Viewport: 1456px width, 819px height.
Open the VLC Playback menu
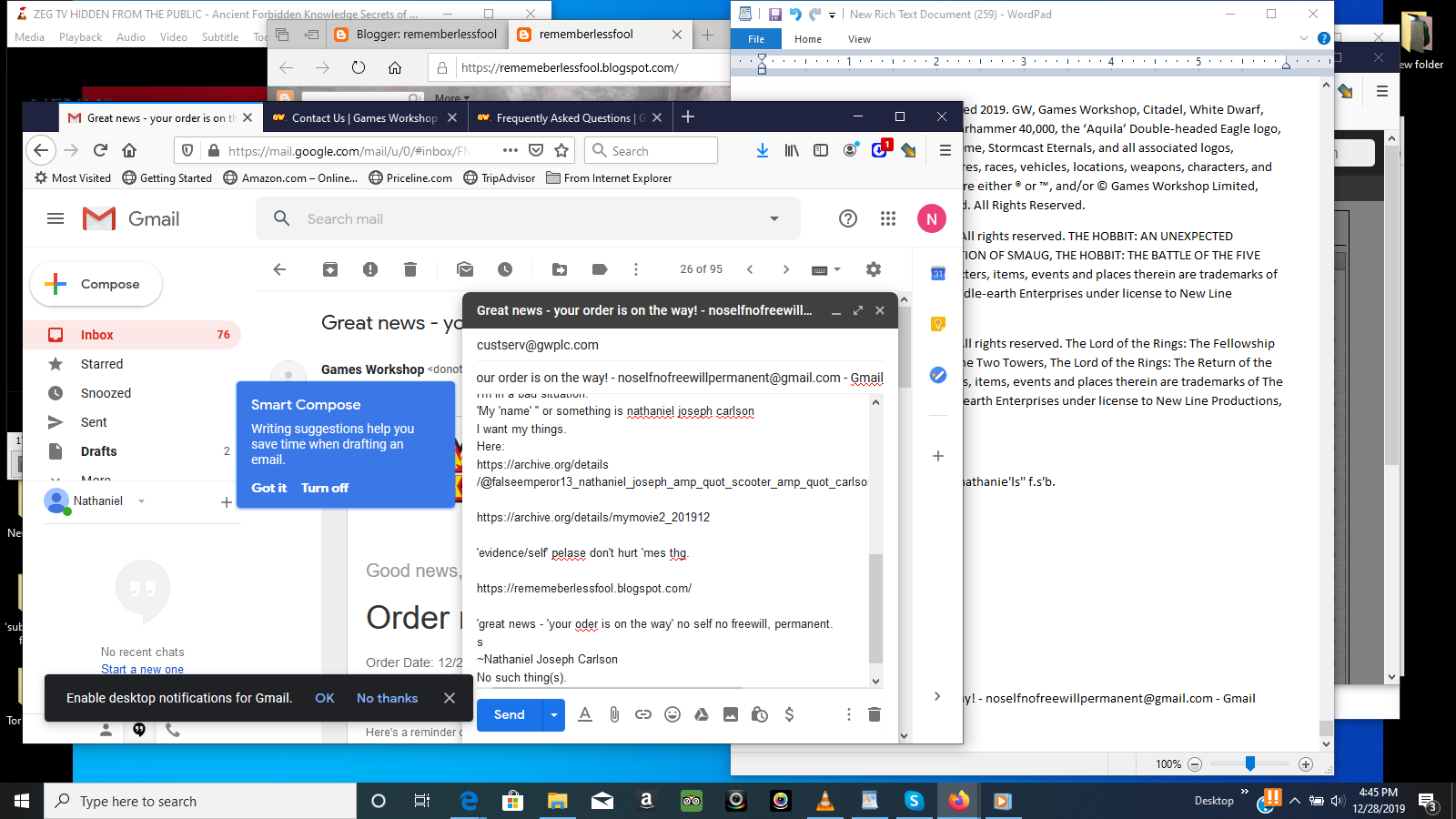[x=80, y=37]
